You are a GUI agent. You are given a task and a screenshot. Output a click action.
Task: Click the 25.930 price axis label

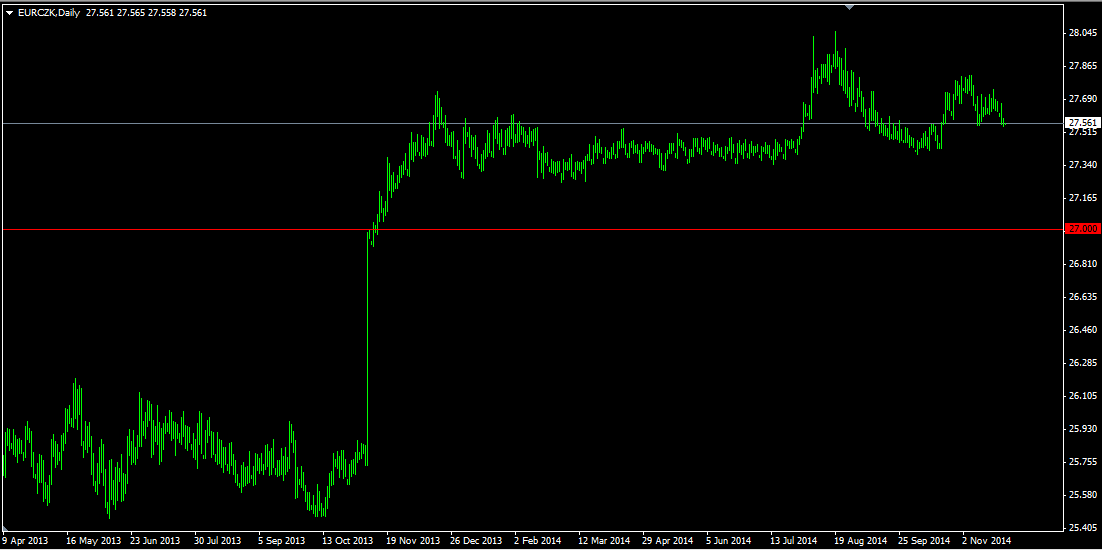1082,428
